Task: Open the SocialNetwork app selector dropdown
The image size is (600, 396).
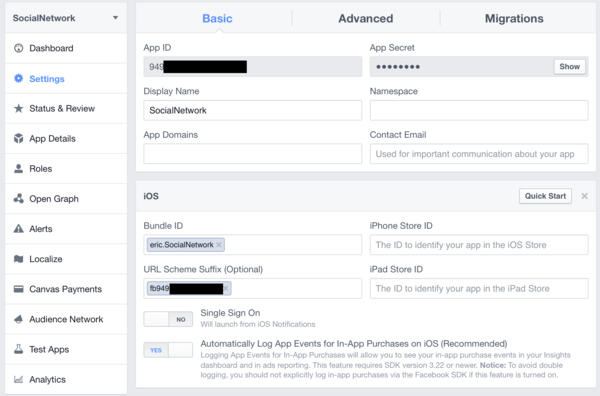Action: click(66, 18)
